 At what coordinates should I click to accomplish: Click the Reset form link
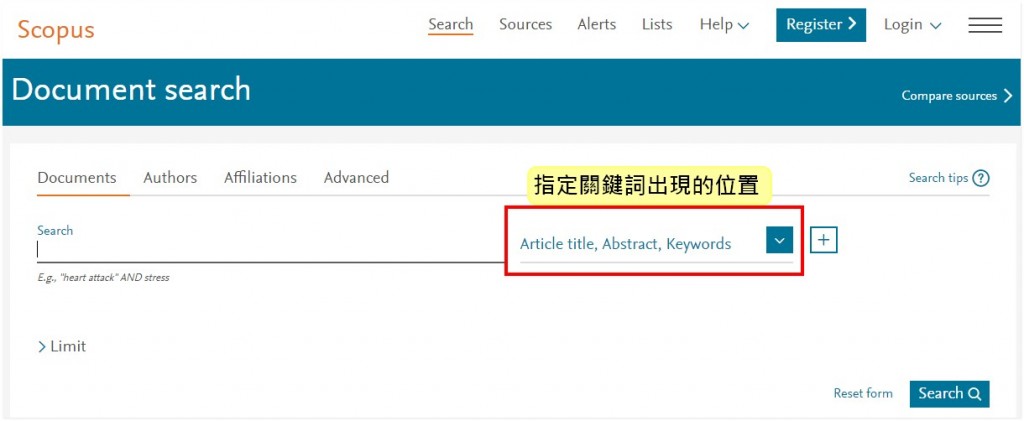863,394
